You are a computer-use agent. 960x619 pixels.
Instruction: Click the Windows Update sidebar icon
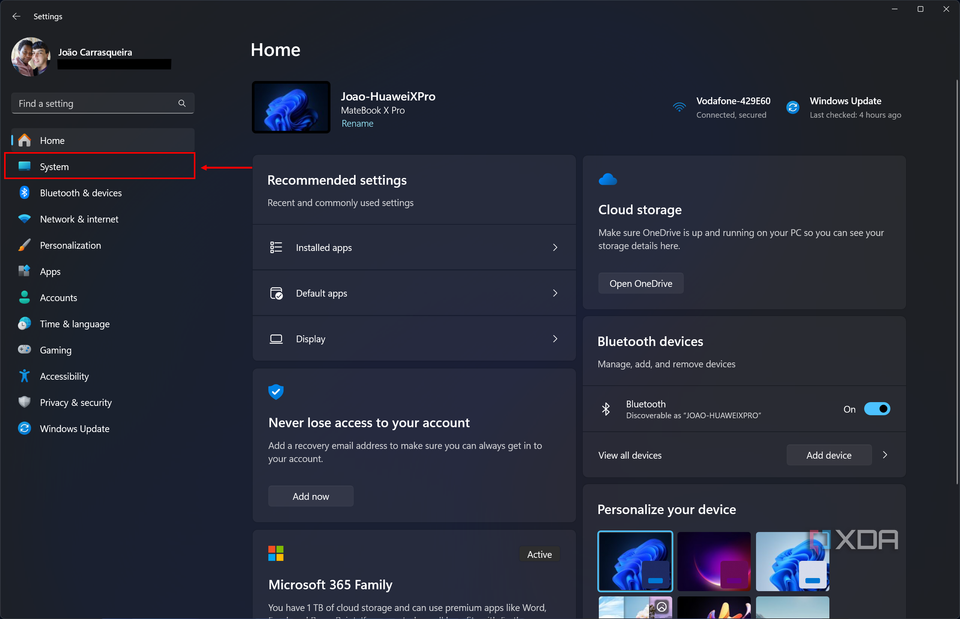coord(24,429)
